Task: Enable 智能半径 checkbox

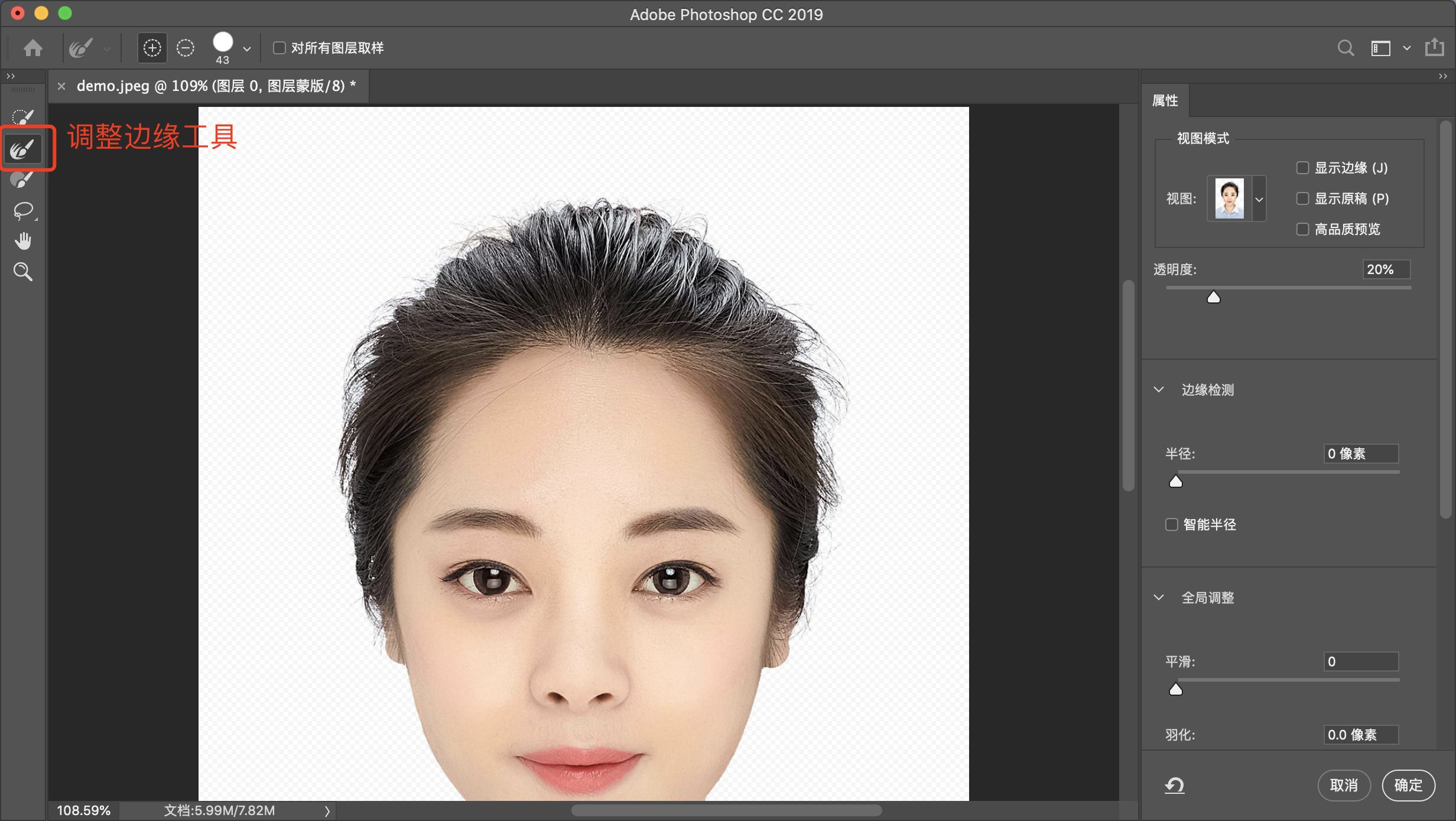Action: [1171, 524]
